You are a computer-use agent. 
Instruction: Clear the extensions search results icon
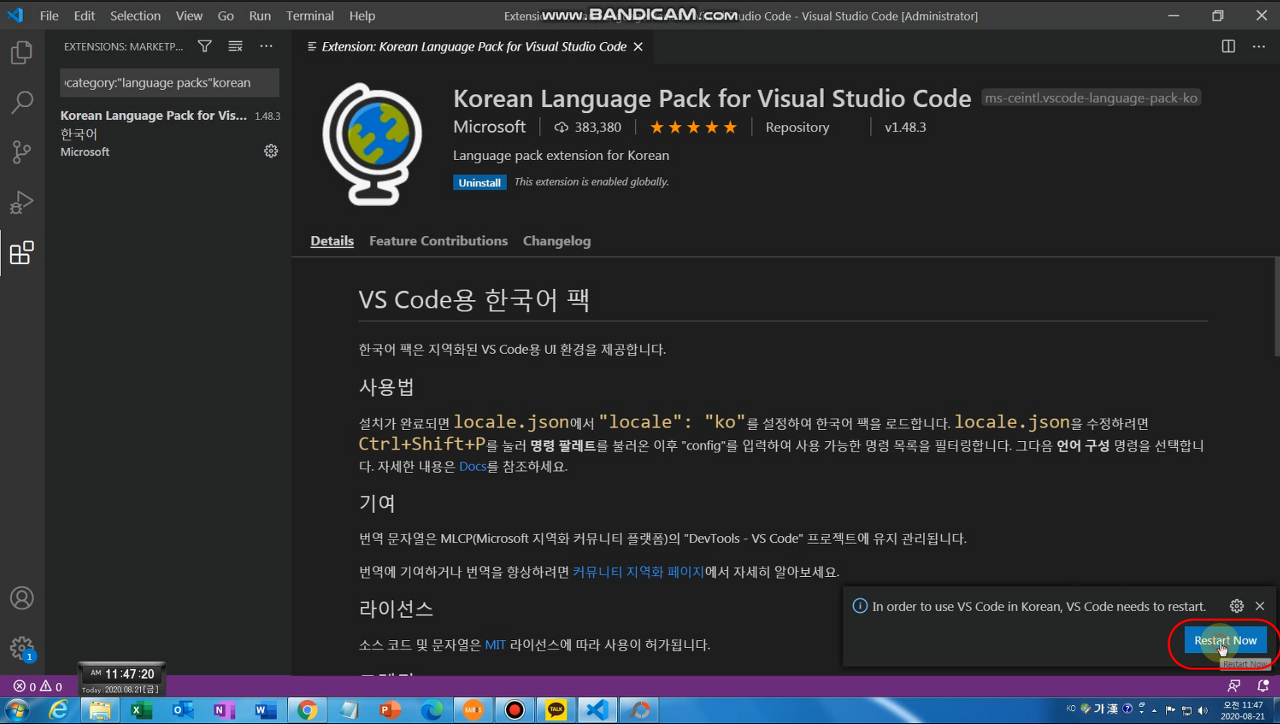[235, 46]
